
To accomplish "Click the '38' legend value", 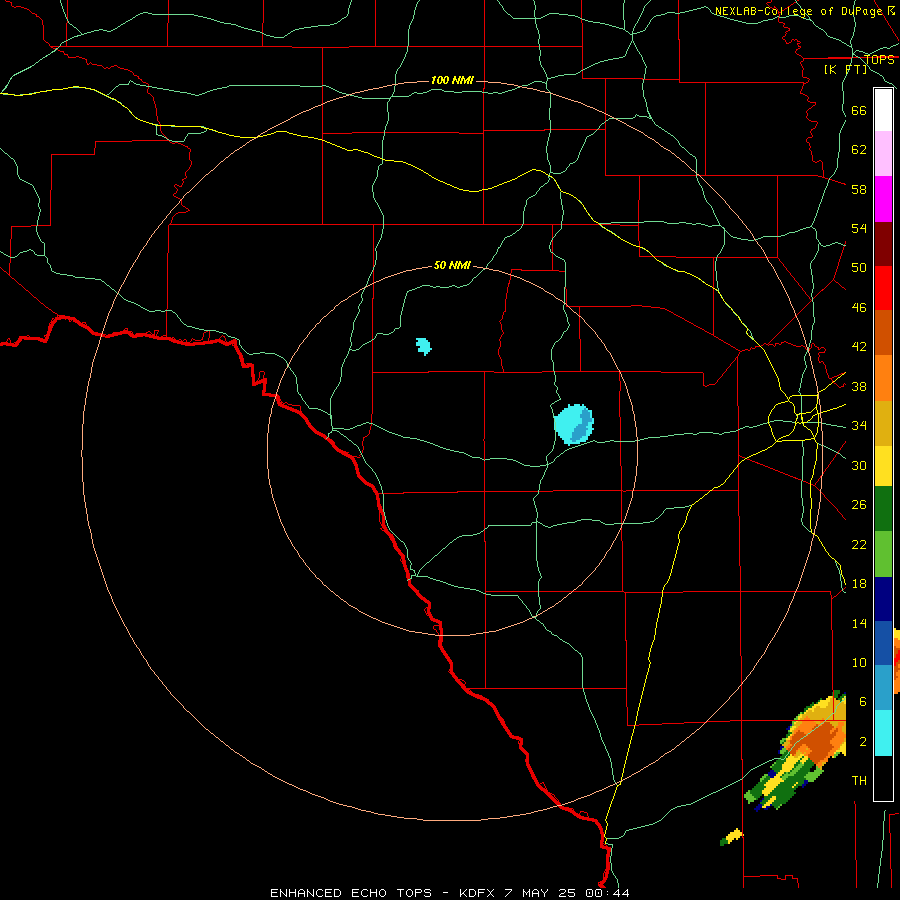I will click(x=859, y=386).
